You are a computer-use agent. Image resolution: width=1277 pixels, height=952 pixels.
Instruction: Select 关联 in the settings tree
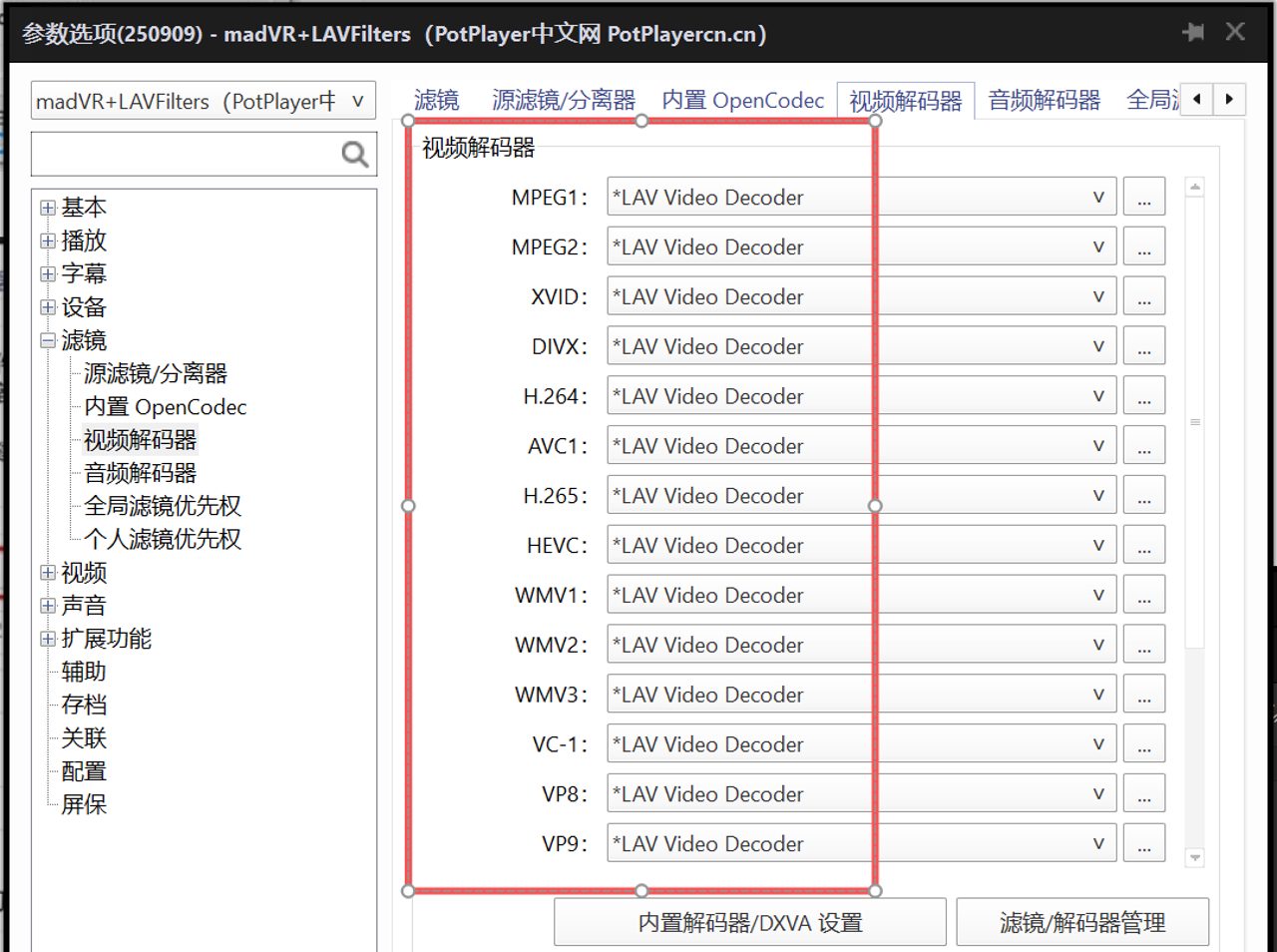[x=84, y=738]
